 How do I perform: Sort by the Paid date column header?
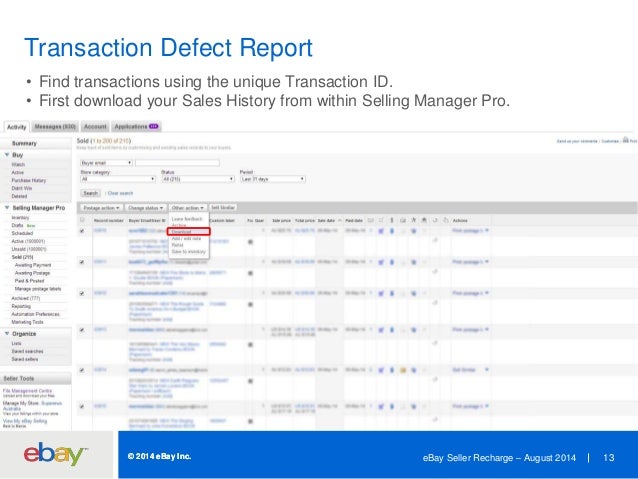354,221
